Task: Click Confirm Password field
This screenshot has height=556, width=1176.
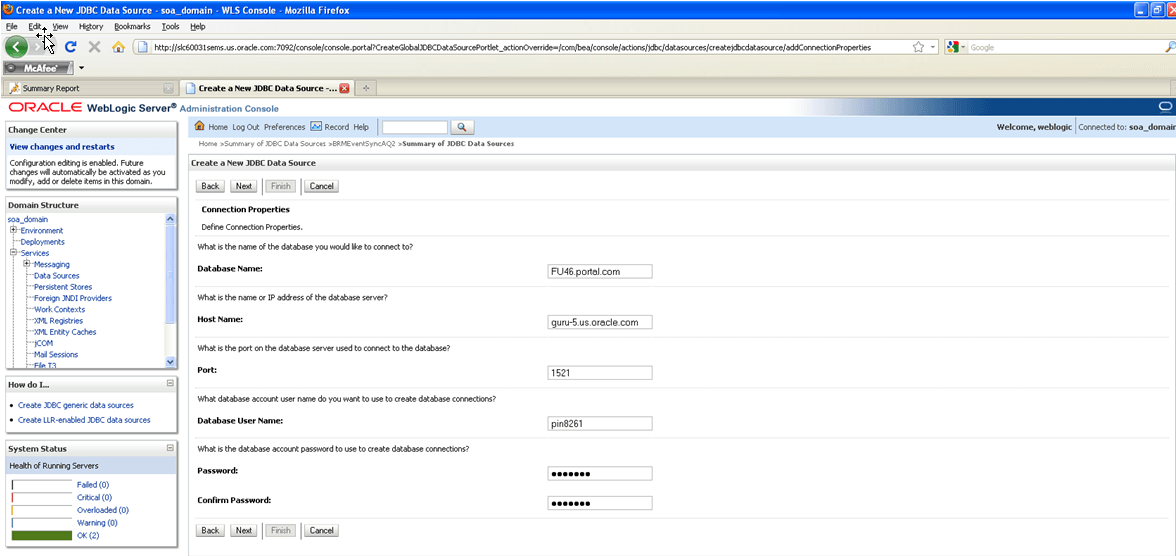Action: (x=600, y=503)
